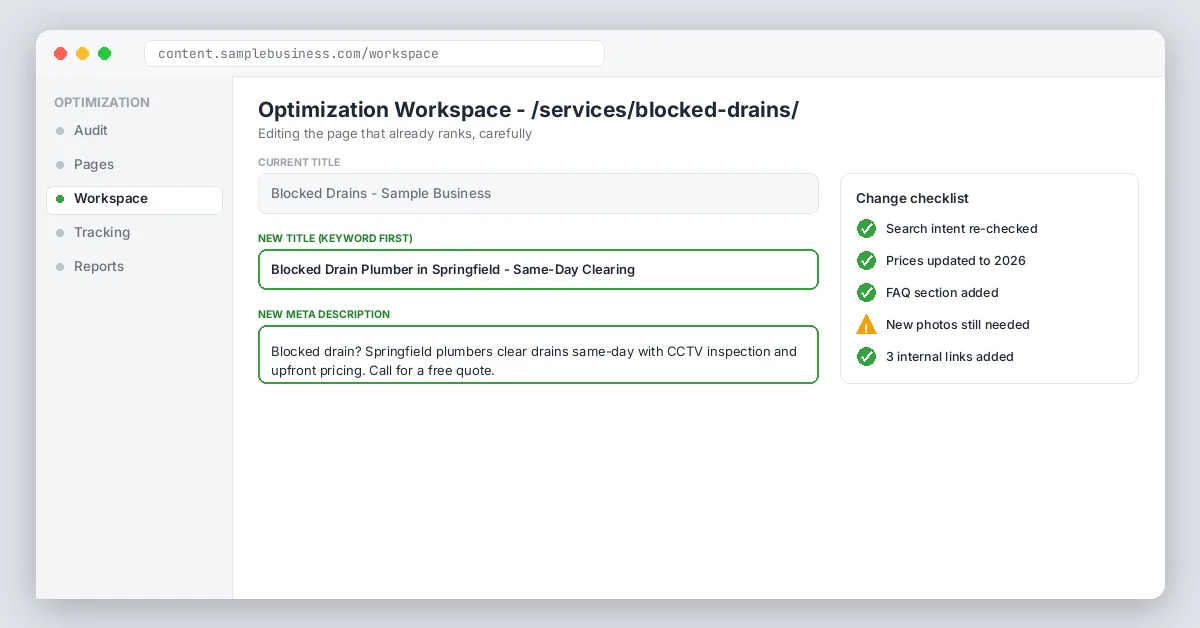
Task: Toggle the FAQ section added checkmark
Action: point(866,292)
